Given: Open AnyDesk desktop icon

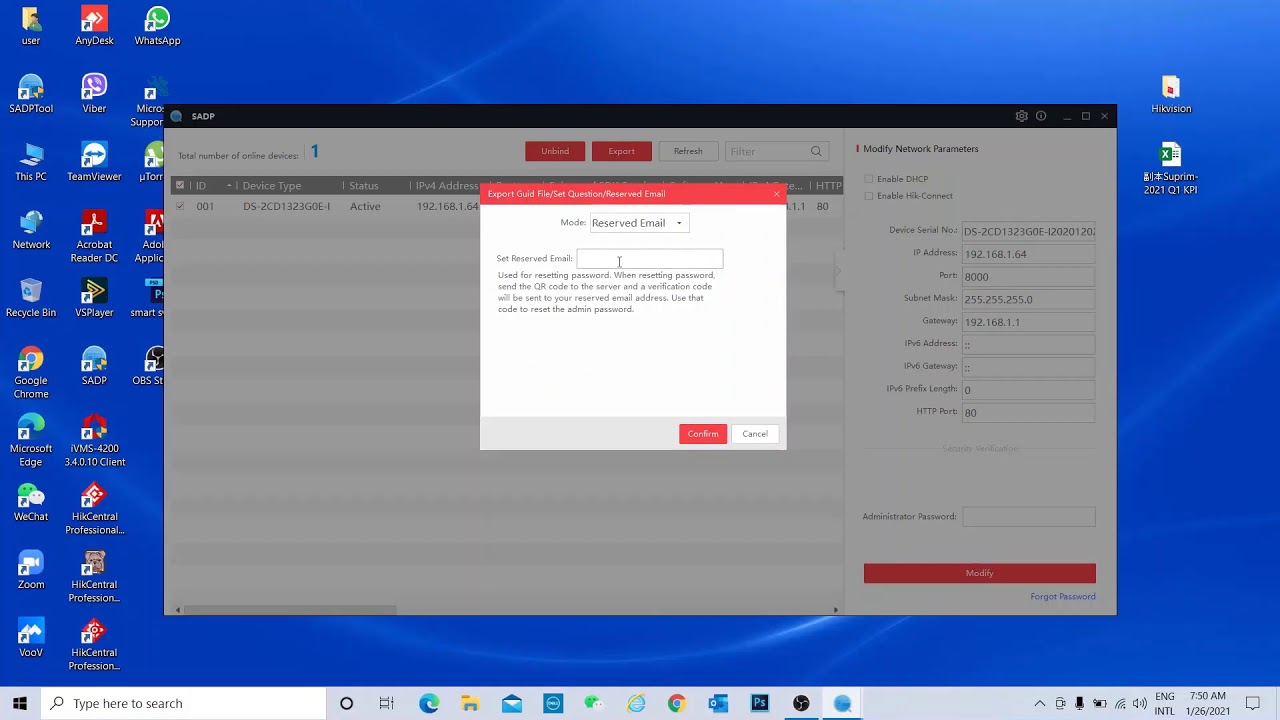Looking at the screenshot, I should click(94, 26).
